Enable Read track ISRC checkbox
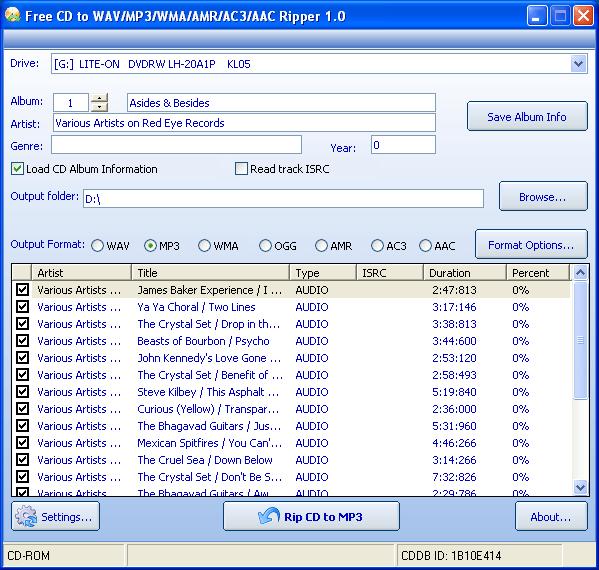The height and width of the screenshot is (570, 599). pos(241,168)
